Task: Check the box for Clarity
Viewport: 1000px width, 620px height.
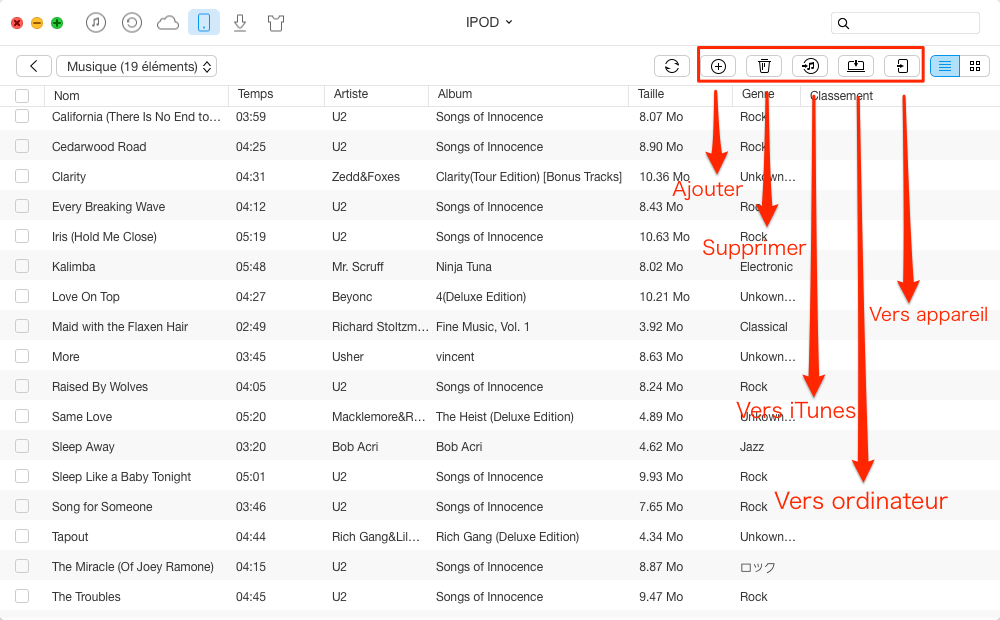Action: click(22, 176)
